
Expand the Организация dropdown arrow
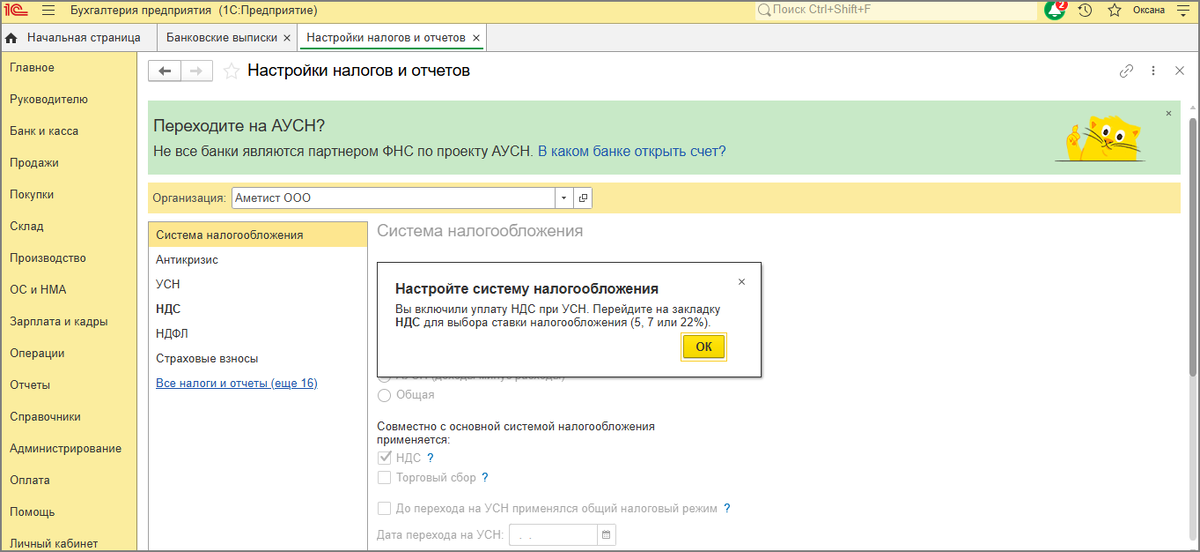(x=564, y=198)
